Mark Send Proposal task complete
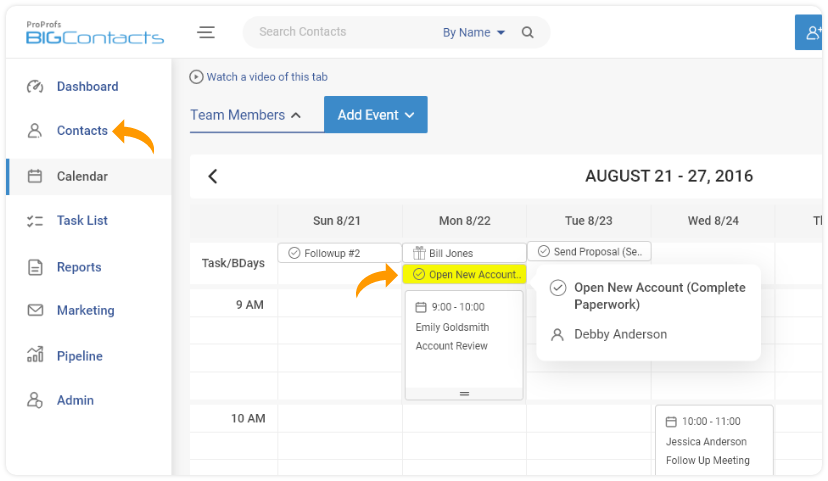 click(x=543, y=251)
